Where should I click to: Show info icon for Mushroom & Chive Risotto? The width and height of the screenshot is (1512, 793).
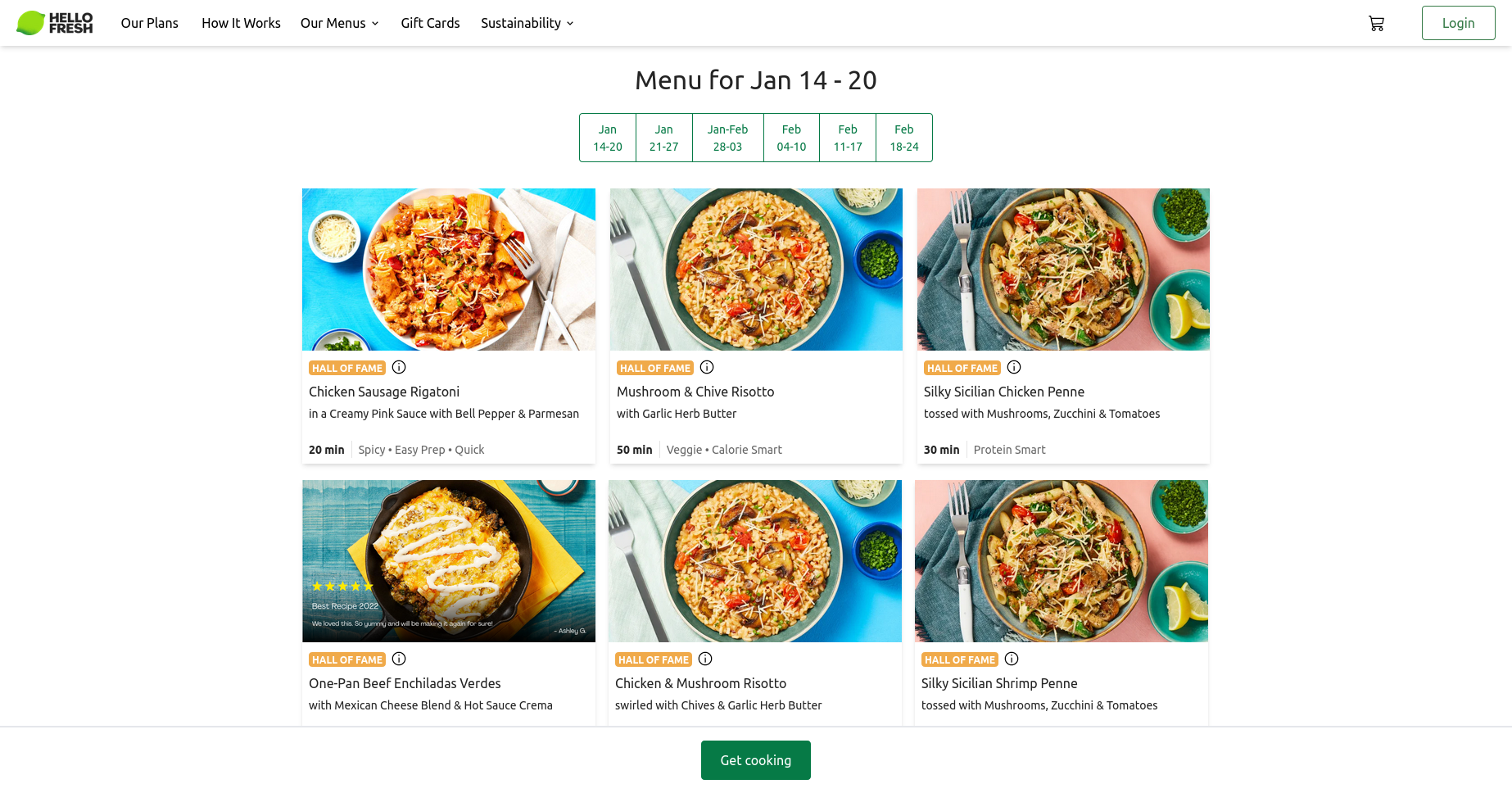pyautogui.click(x=707, y=367)
